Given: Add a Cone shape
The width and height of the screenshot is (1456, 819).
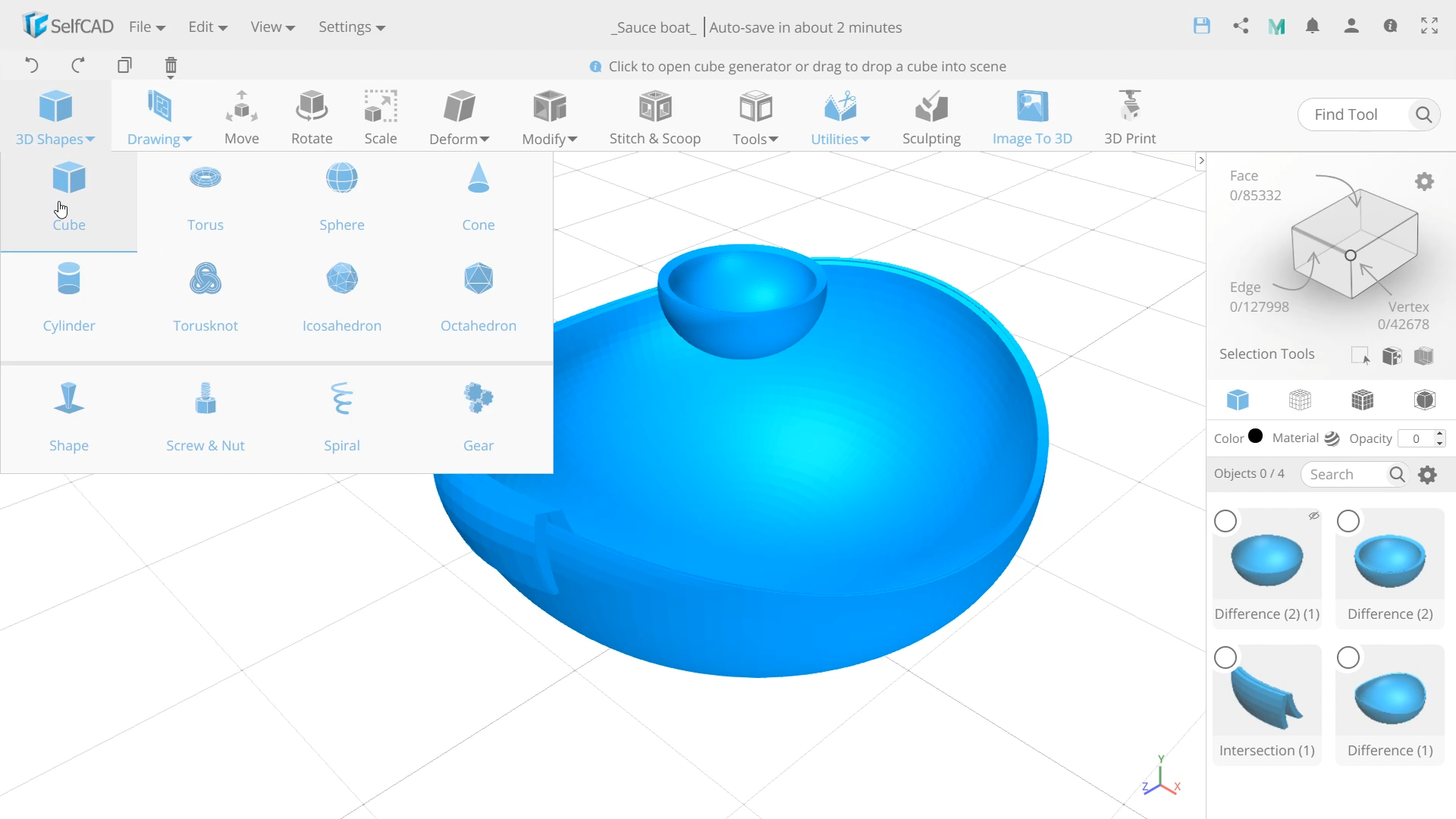Looking at the screenshot, I should click(x=479, y=198).
